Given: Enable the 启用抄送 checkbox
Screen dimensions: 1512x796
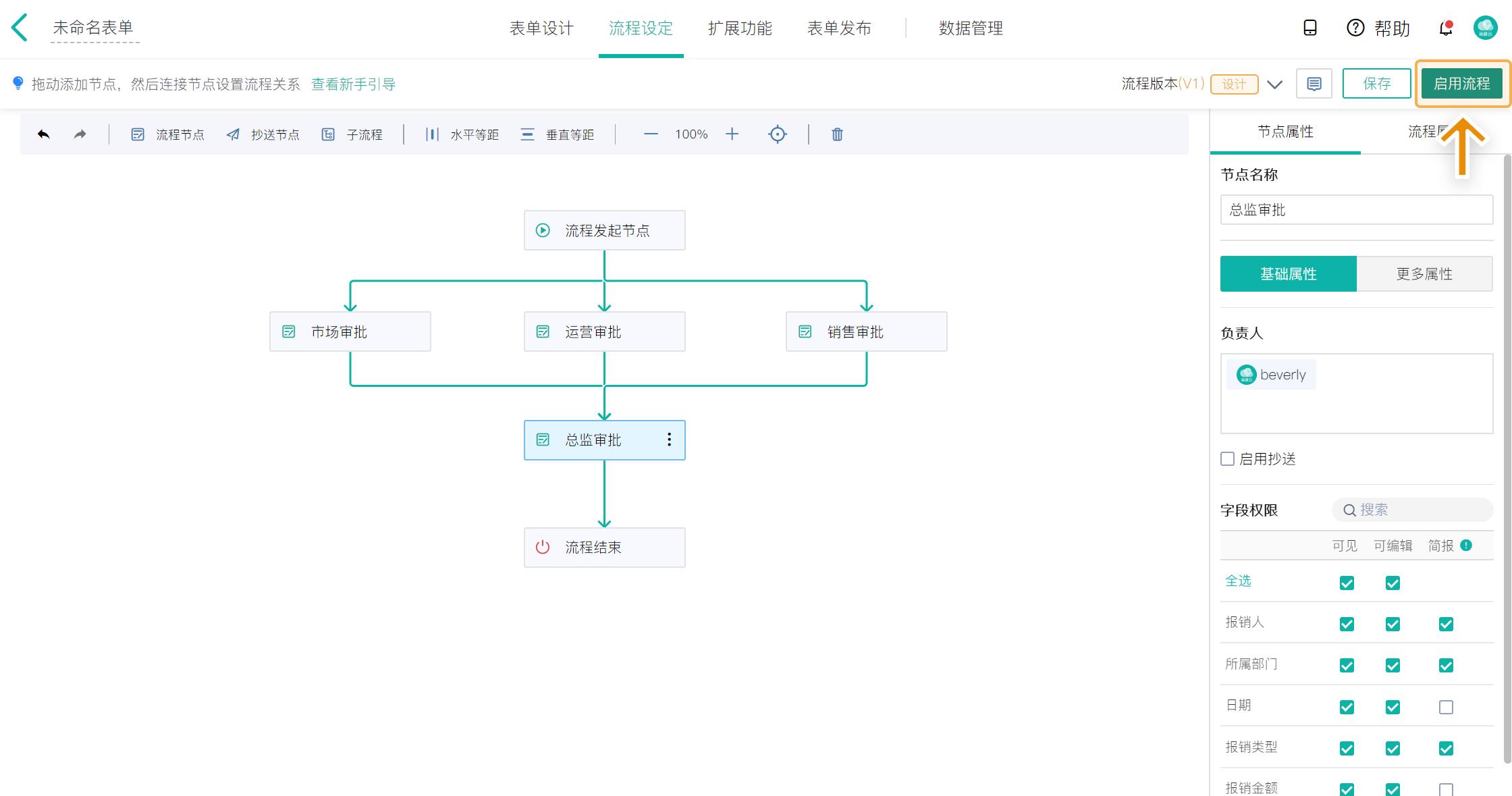Looking at the screenshot, I should pyautogui.click(x=1227, y=458).
